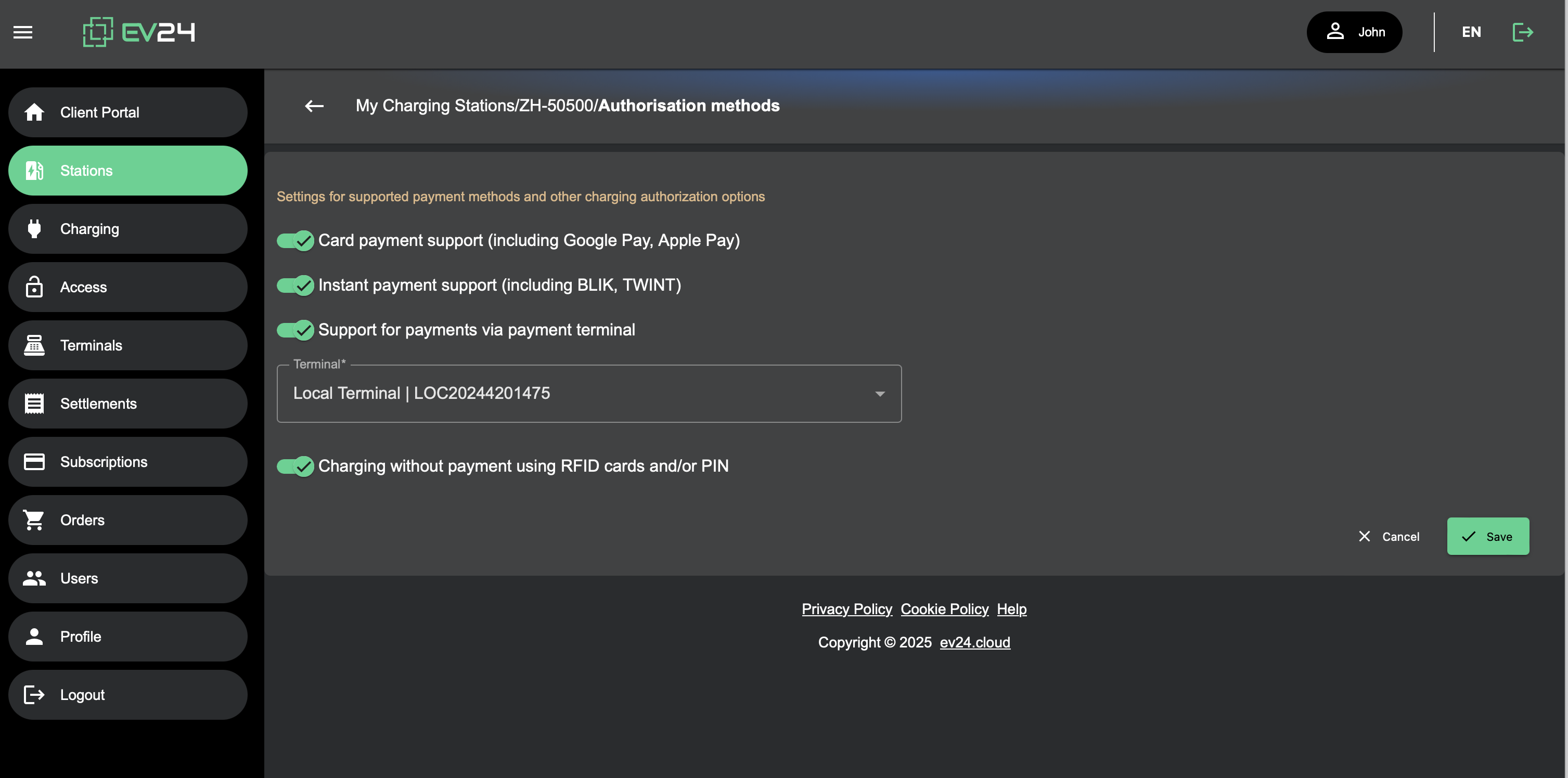
Task: Click the EV24 logo
Action: (x=139, y=32)
